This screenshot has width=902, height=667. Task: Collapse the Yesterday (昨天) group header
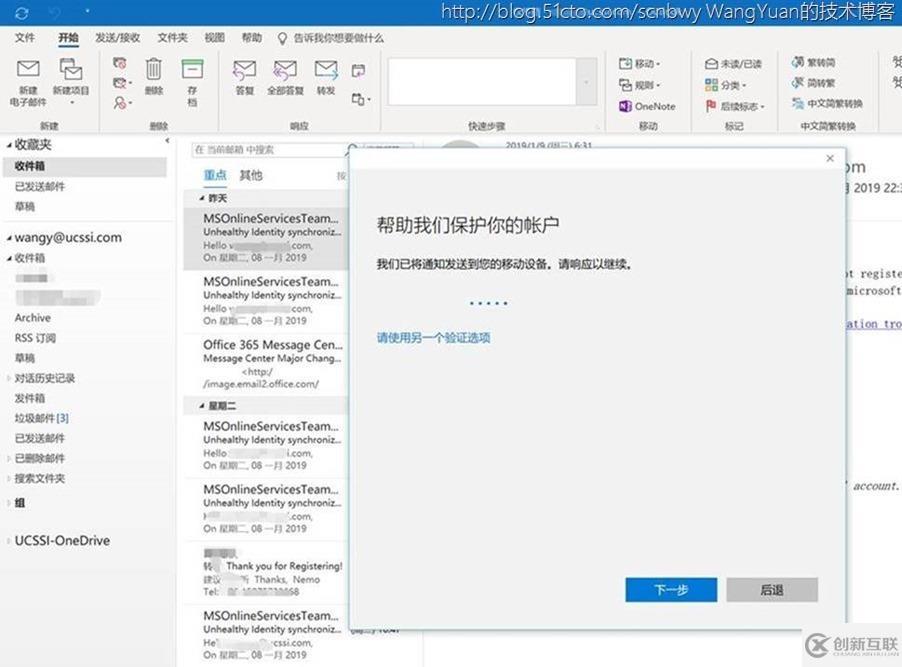[x=202, y=198]
